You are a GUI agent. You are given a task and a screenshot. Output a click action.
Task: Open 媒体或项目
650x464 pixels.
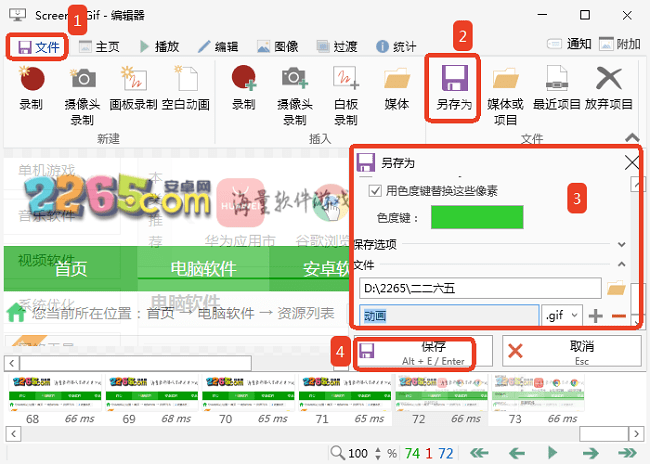click(505, 95)
